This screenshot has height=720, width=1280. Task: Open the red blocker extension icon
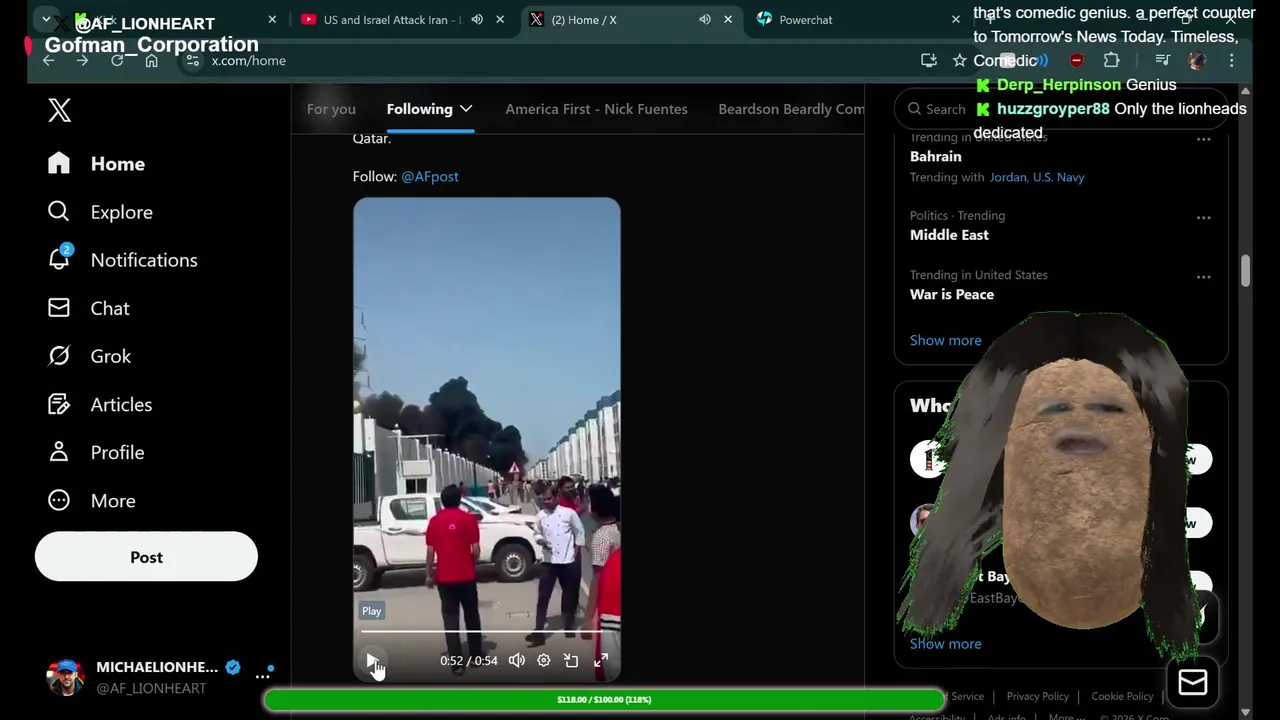[1076, 61]
